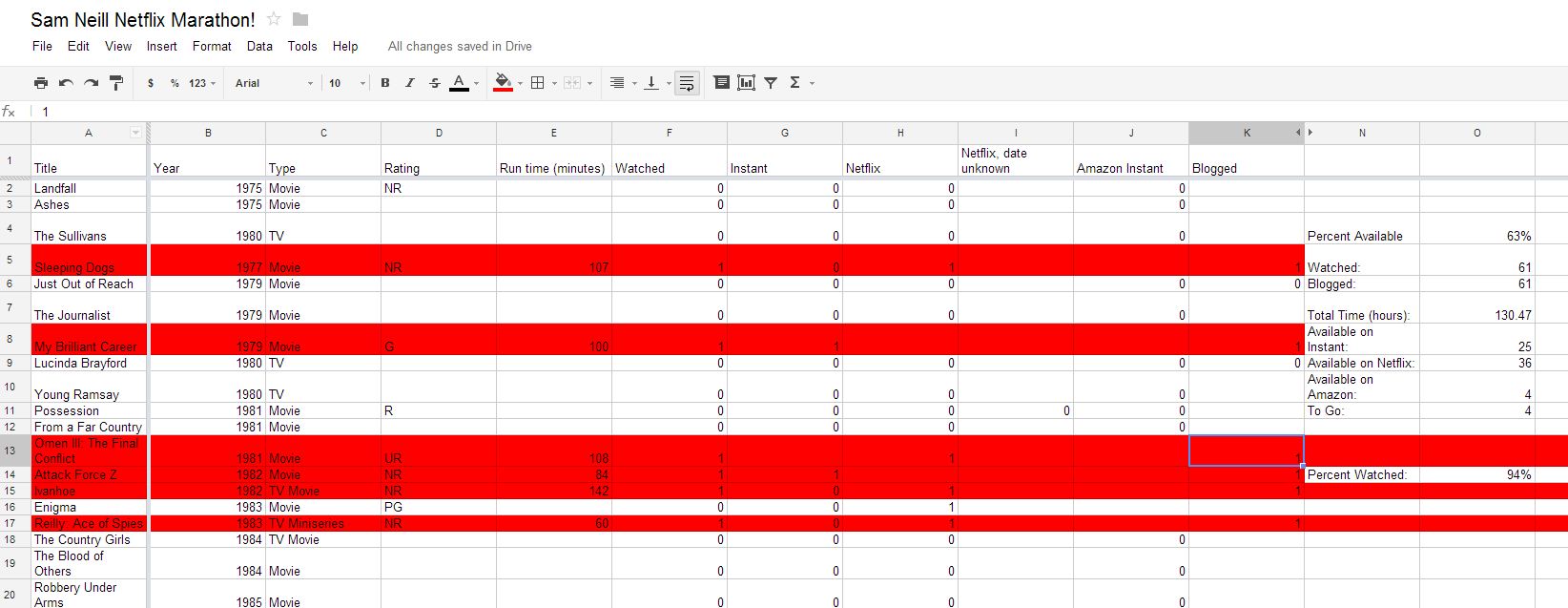Expand the borders dropdown arrow
Screen dimensions: 1568x608
click(555, 84)
